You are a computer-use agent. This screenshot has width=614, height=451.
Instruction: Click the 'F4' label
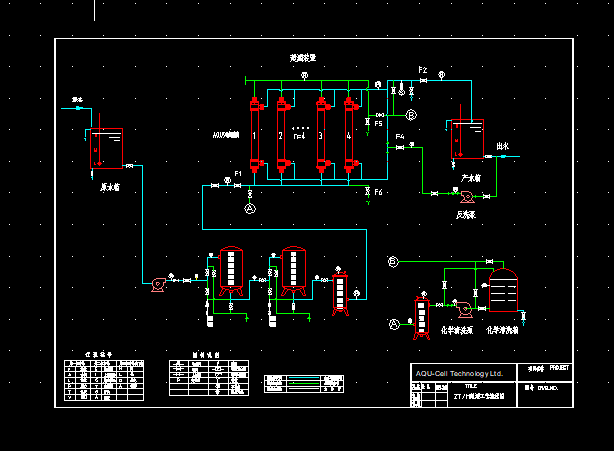[400, 137]
